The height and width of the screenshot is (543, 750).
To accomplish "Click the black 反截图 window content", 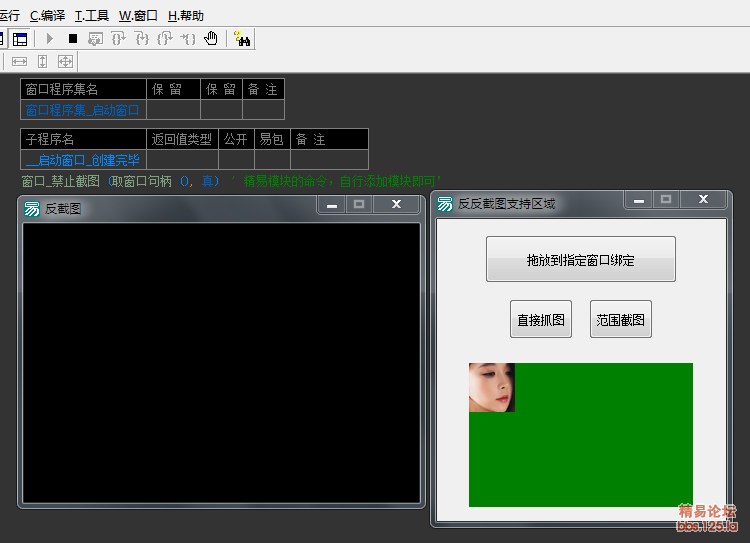I will pos(221,363).
